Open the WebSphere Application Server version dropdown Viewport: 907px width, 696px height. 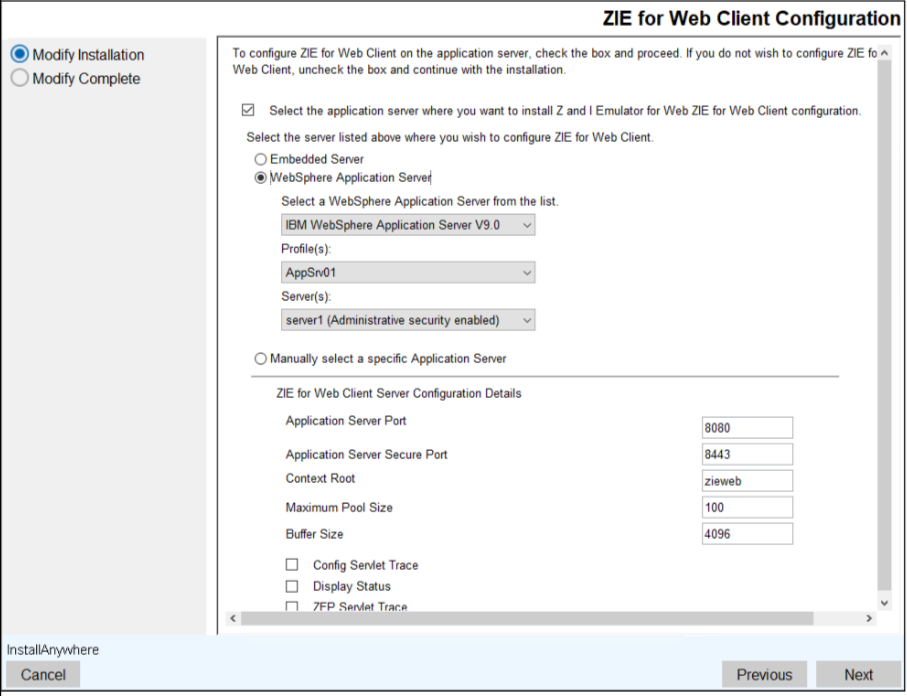pos(408,225)
